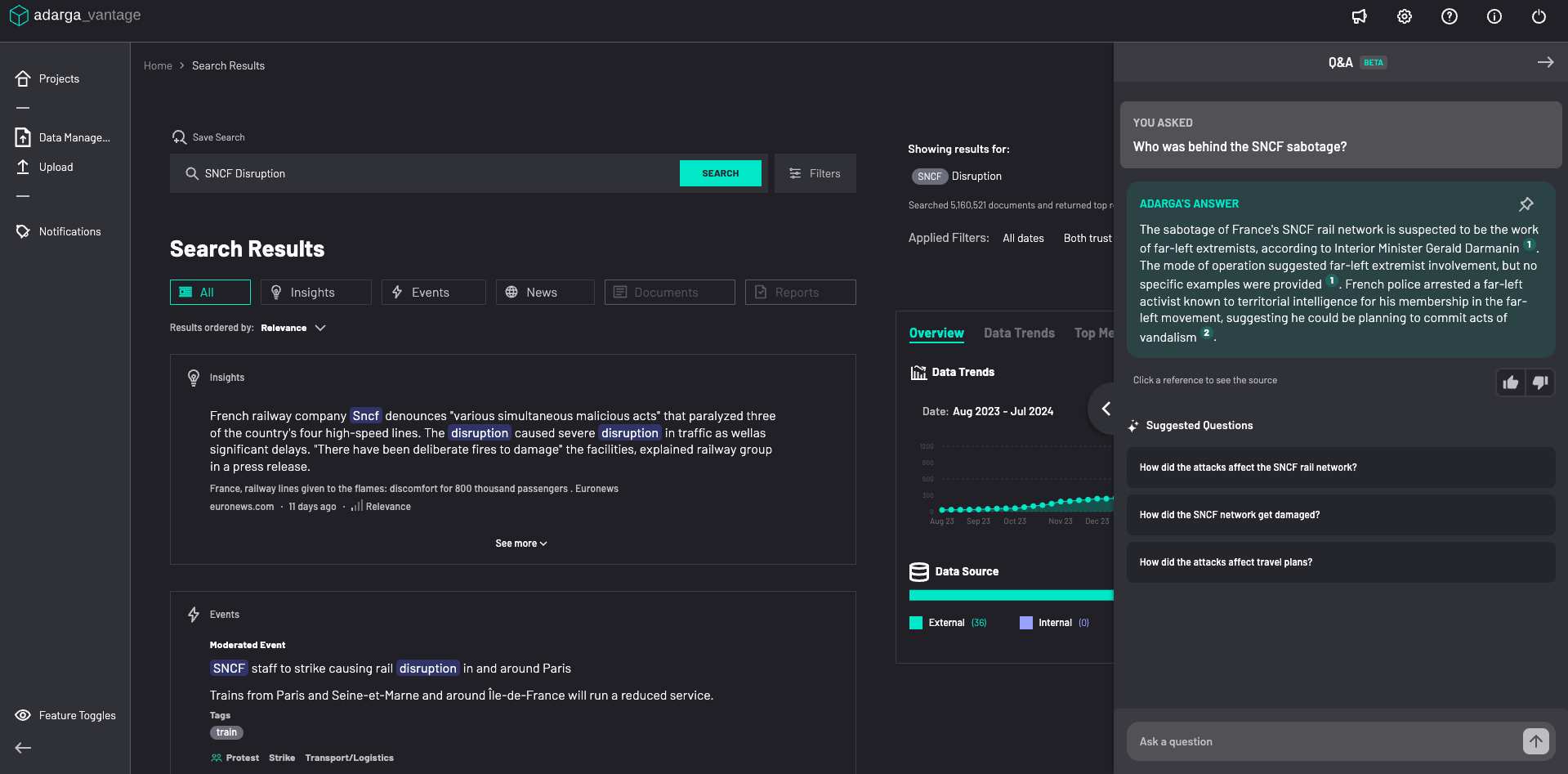Click the power logout icon
The height and width of the screenshot is (774, 1568).
pyautogui.click(x=1539, y=16)
